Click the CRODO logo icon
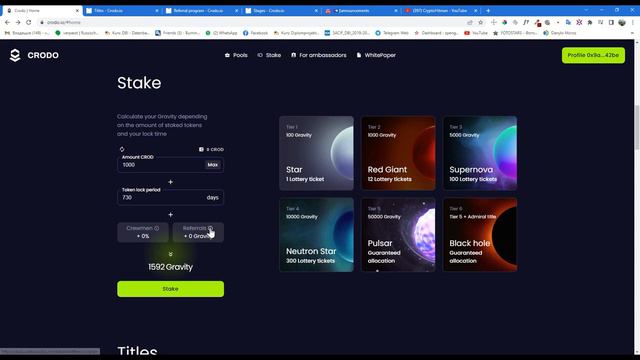The image size is (640, 360). 15,55
